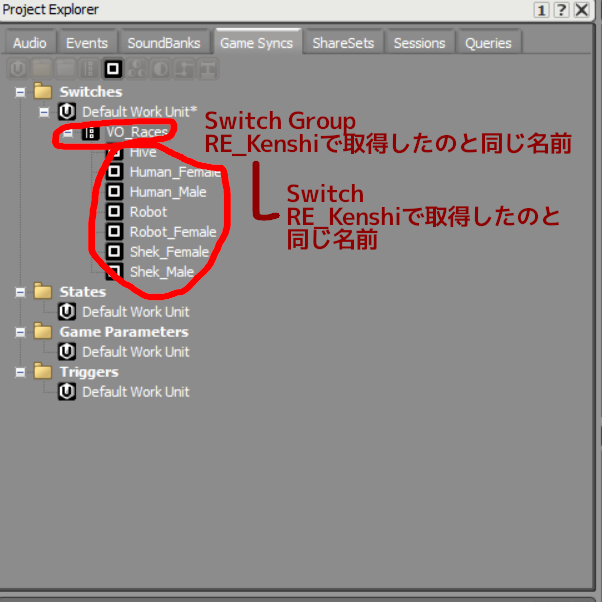Image resolution: width=602 pixels, height=602 pixels.
Task: Click the States folder icon
Action: pos(43,291)
